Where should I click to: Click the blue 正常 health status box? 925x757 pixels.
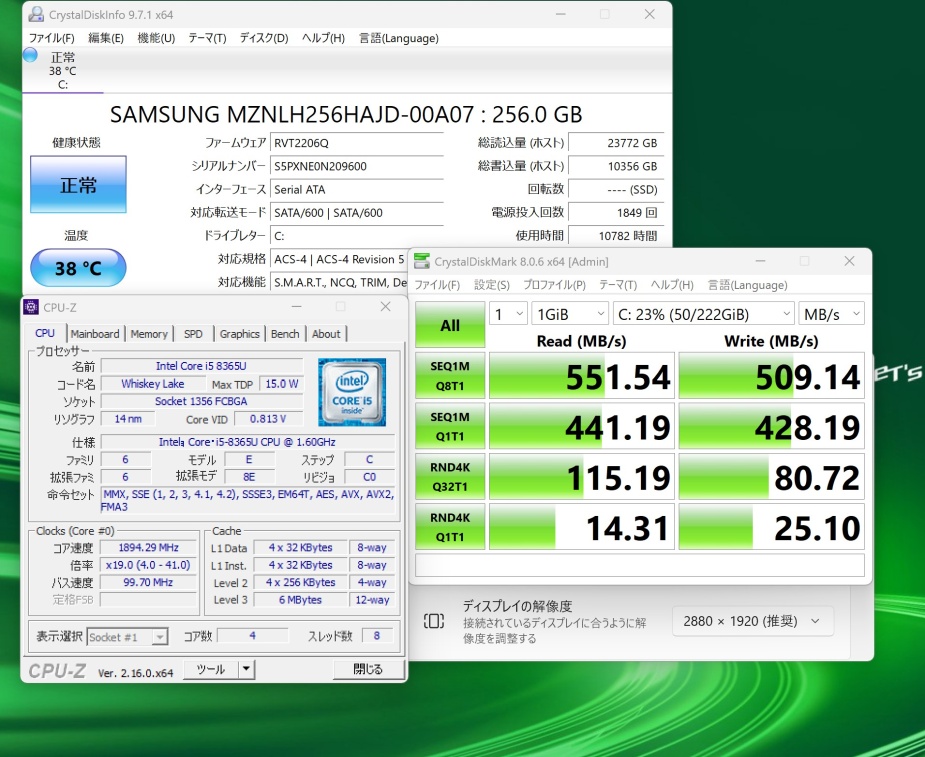tap(78, 185)
